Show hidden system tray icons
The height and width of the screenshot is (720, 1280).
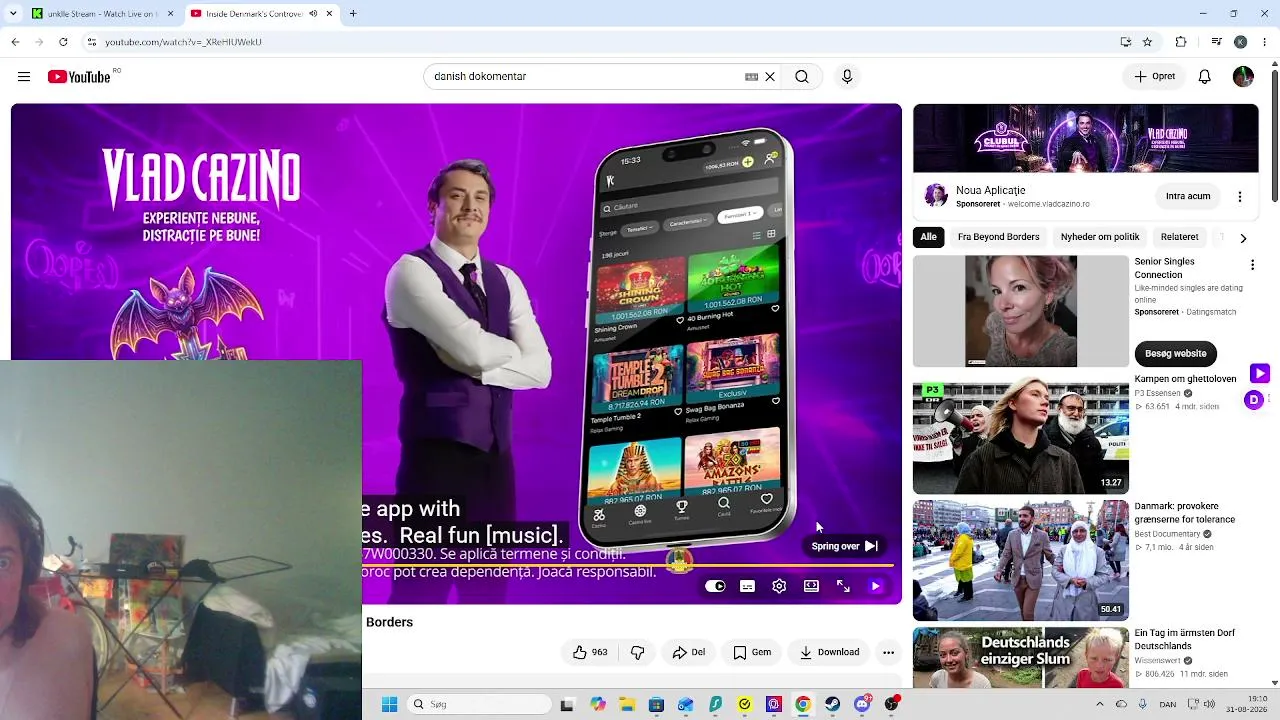coord(1099,704)
